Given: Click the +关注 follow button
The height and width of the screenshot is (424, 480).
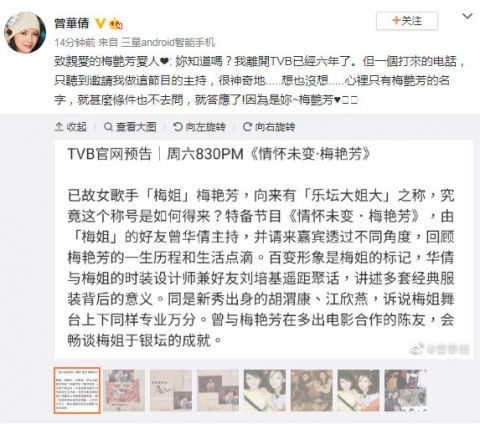Looking at the screenshot, I should [407, 21].
